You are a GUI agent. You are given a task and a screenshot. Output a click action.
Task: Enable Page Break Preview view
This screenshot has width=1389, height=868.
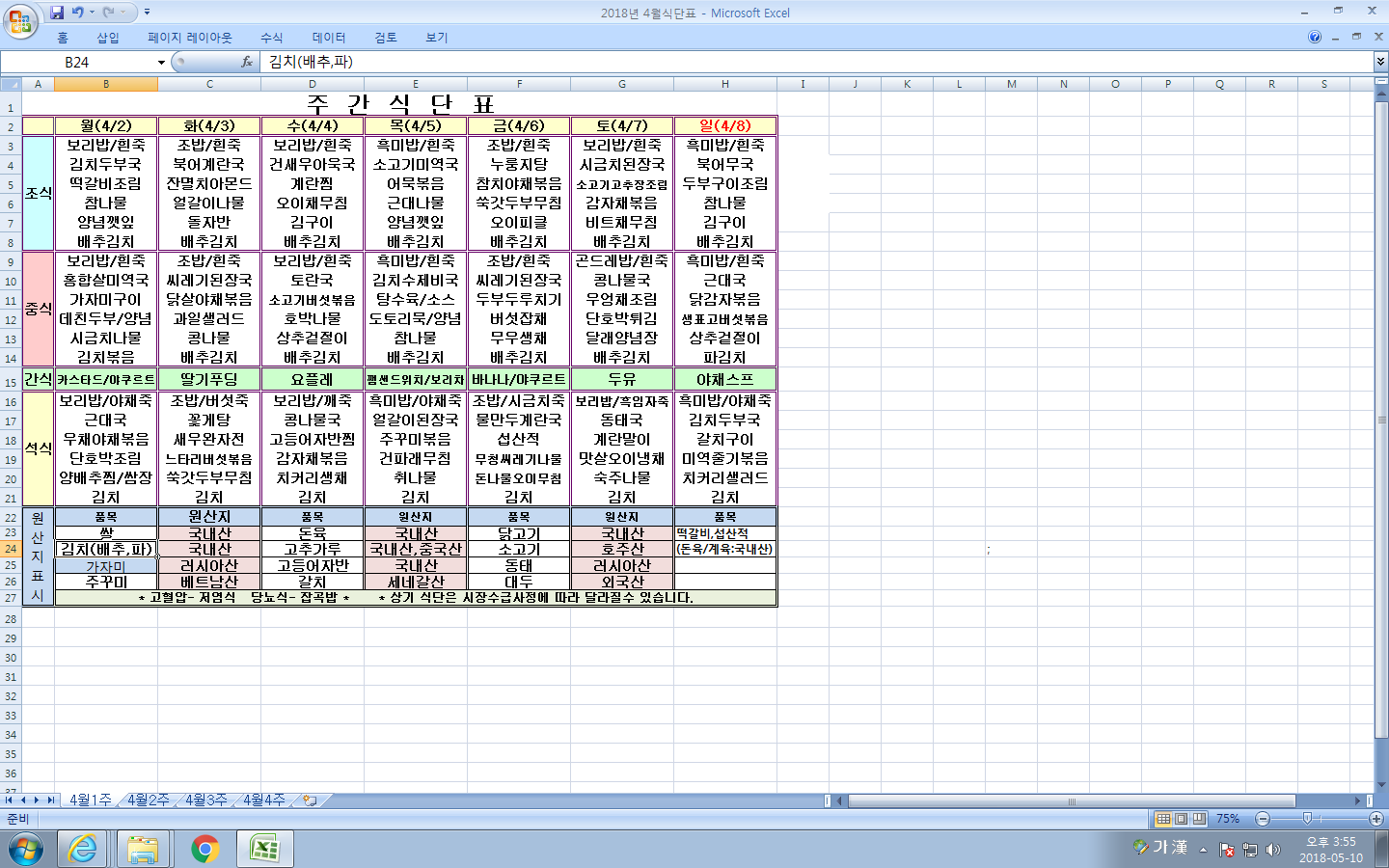1199,819
